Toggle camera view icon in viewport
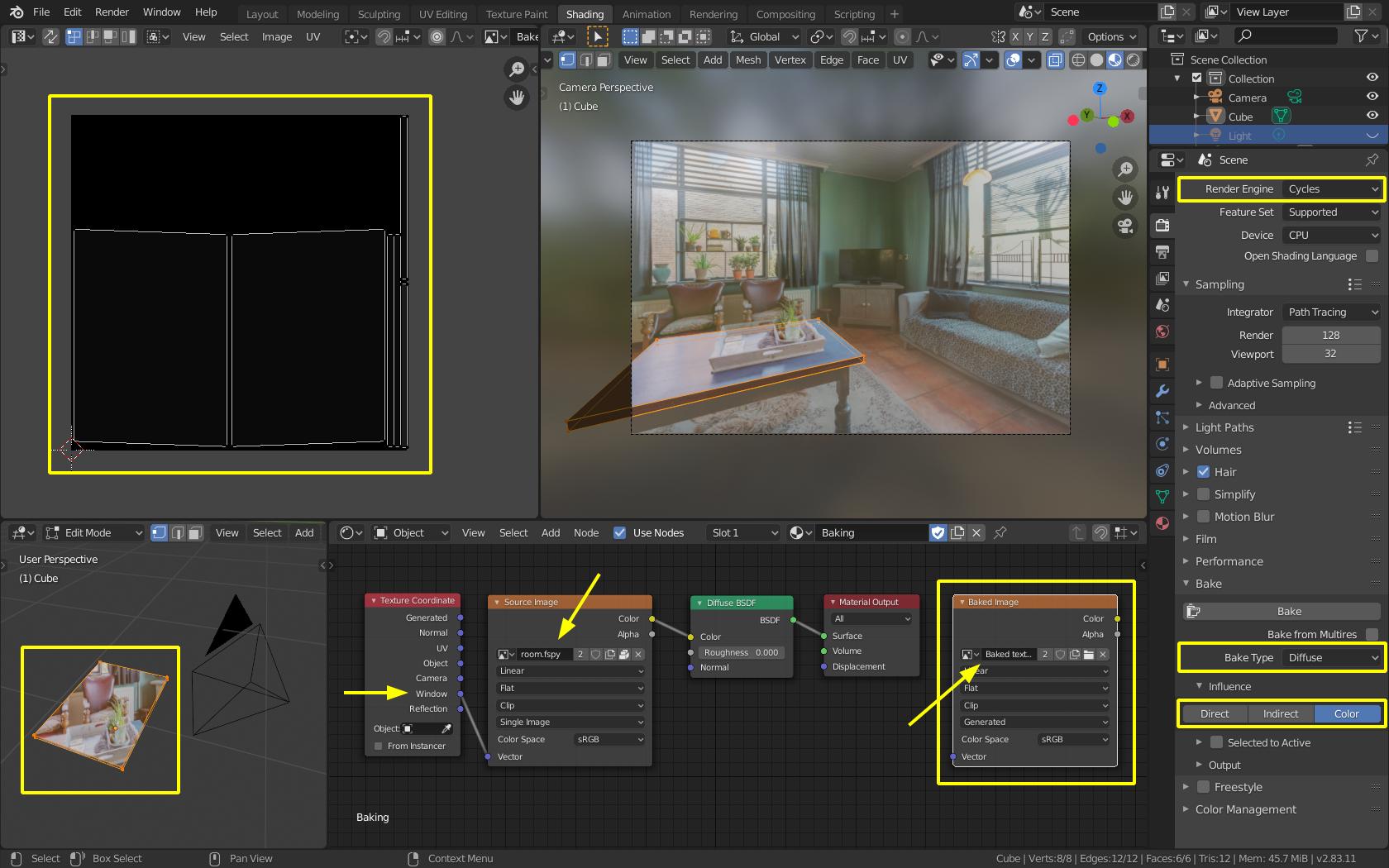This screenshot has height=868, width=1389. [1125, 226]
